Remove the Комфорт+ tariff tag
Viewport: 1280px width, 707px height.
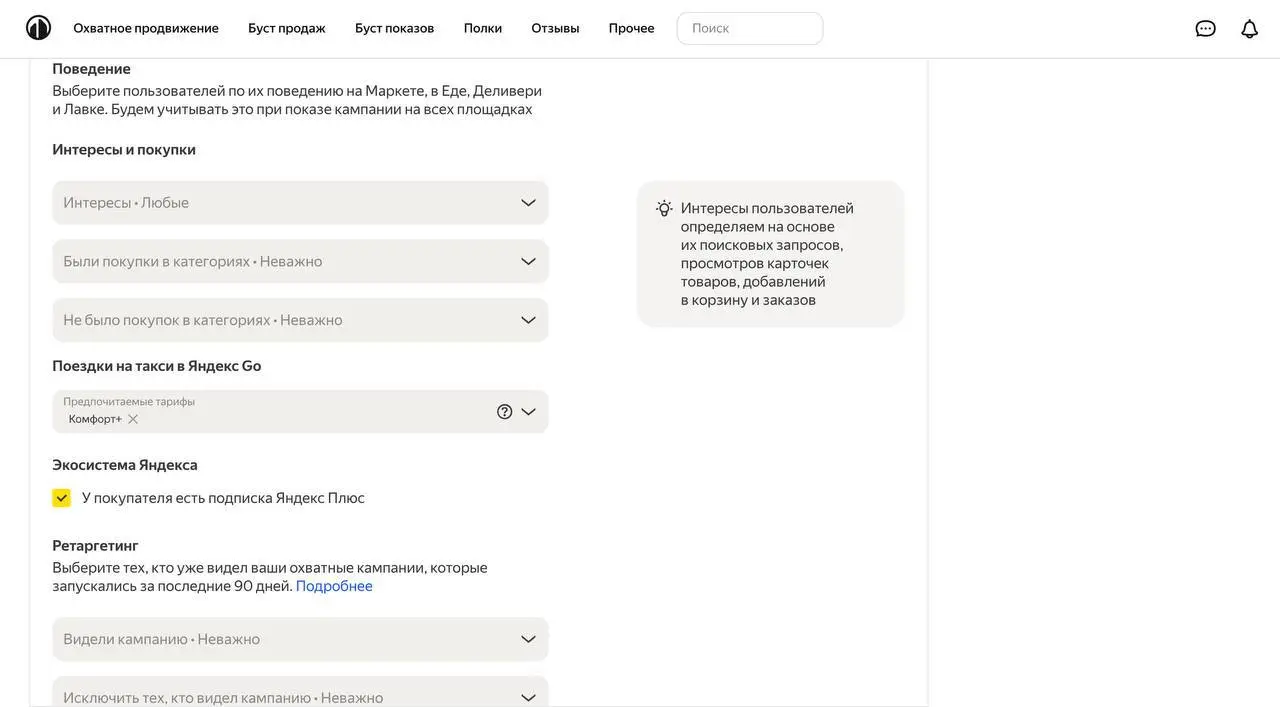click(x=133, y=419)
